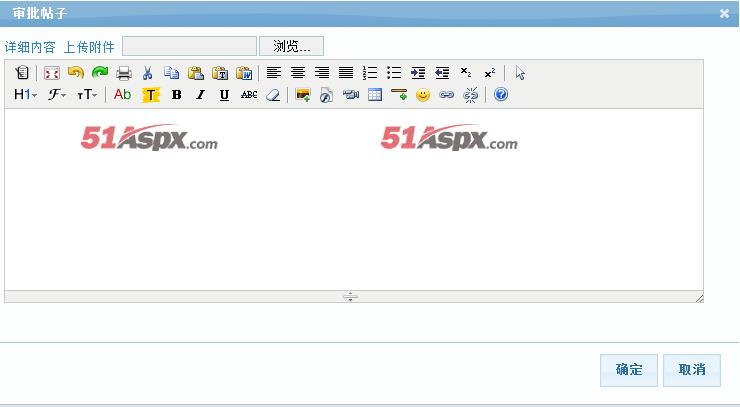
Task: Align text right
Action: pos(322,73)
